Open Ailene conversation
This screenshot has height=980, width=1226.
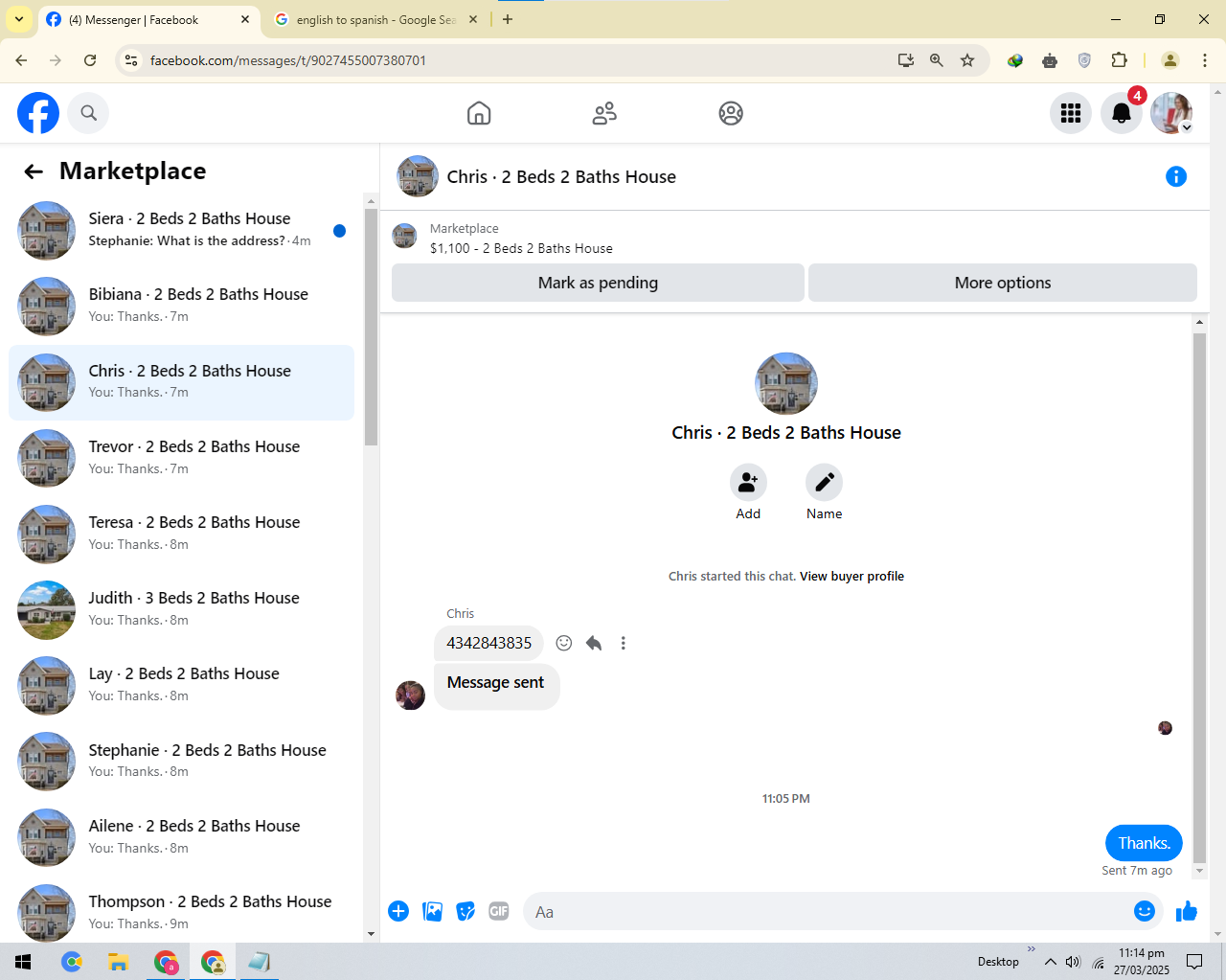click(x=182, y=837)
